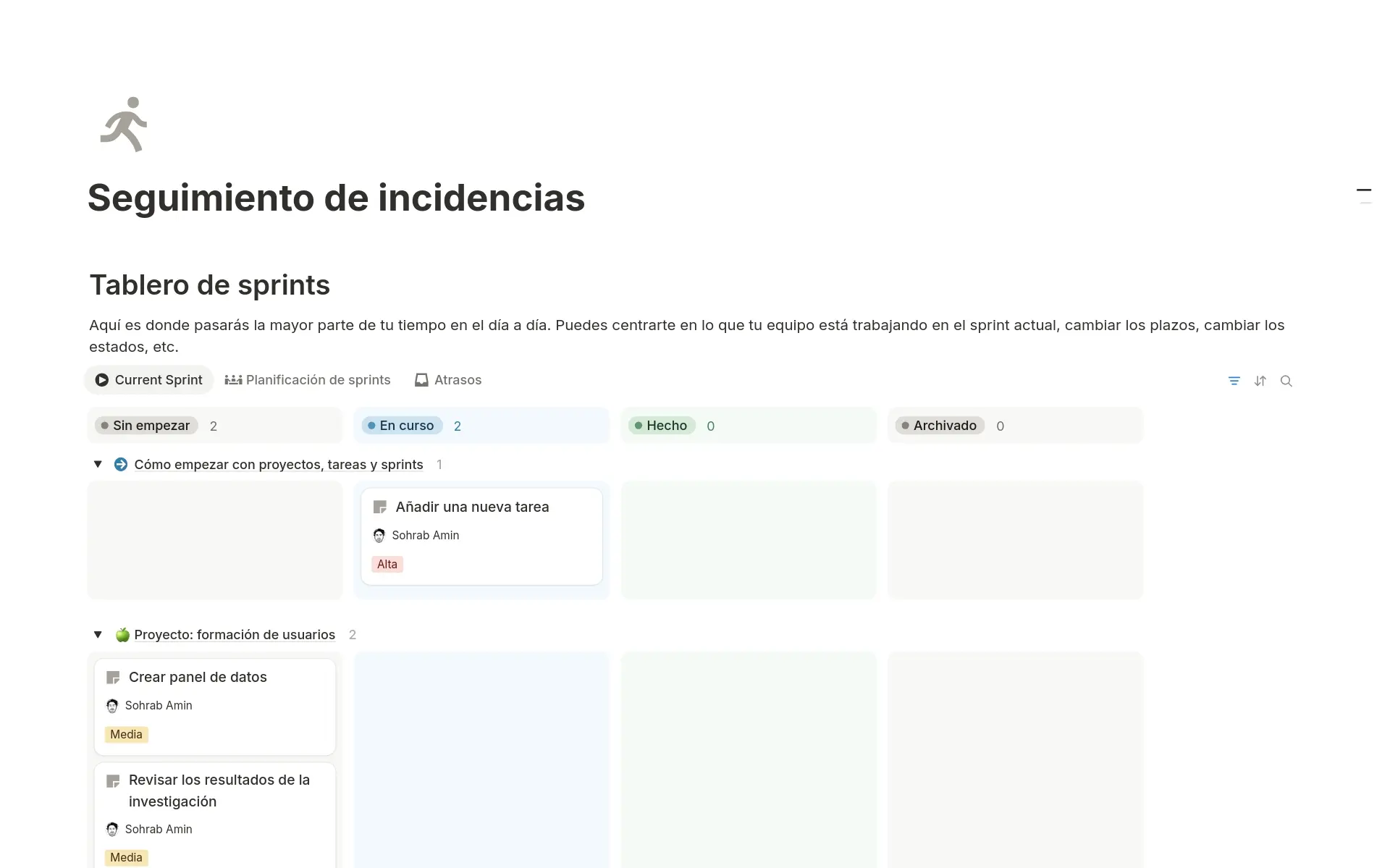Click the sort arrows icon
The height and width of the screenshot is (868, 1390).
(x=1260, y=380)
